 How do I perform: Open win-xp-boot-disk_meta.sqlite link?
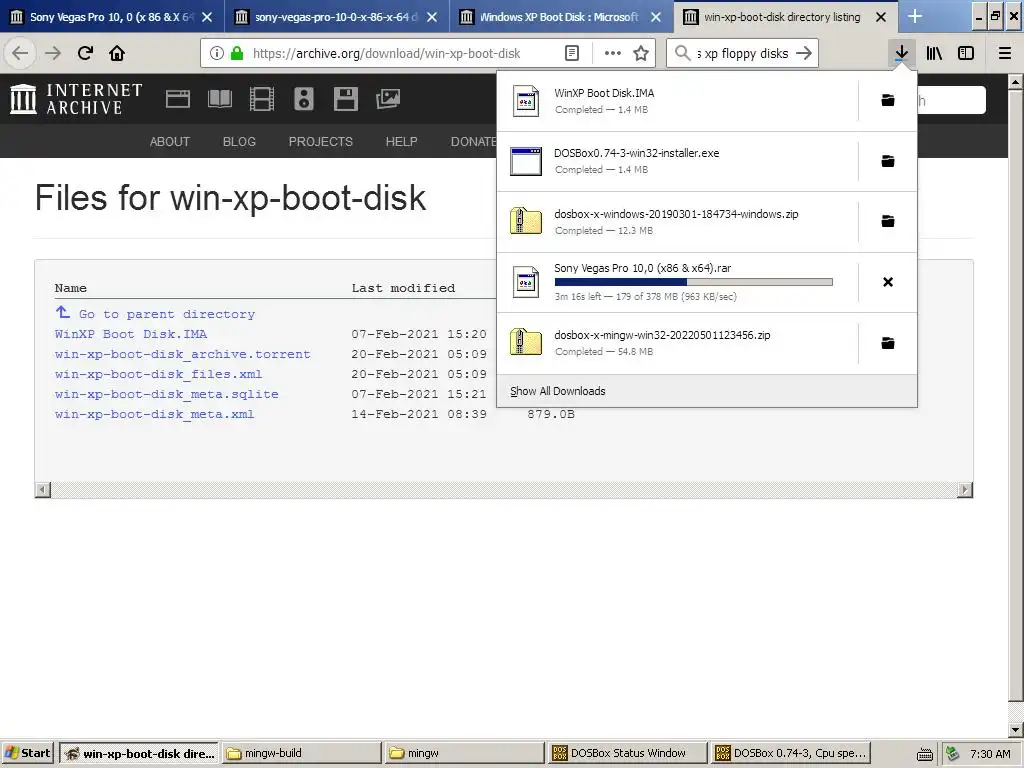point(167,394)
